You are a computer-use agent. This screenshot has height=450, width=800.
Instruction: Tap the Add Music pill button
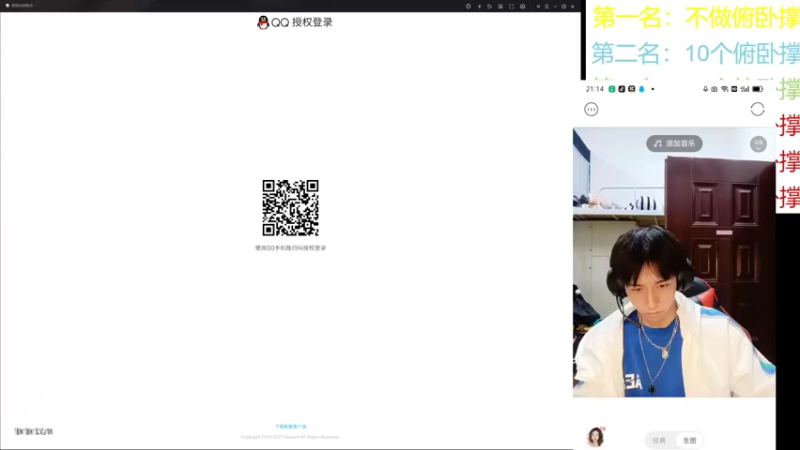pyautogui.click(x=674, y=143)
